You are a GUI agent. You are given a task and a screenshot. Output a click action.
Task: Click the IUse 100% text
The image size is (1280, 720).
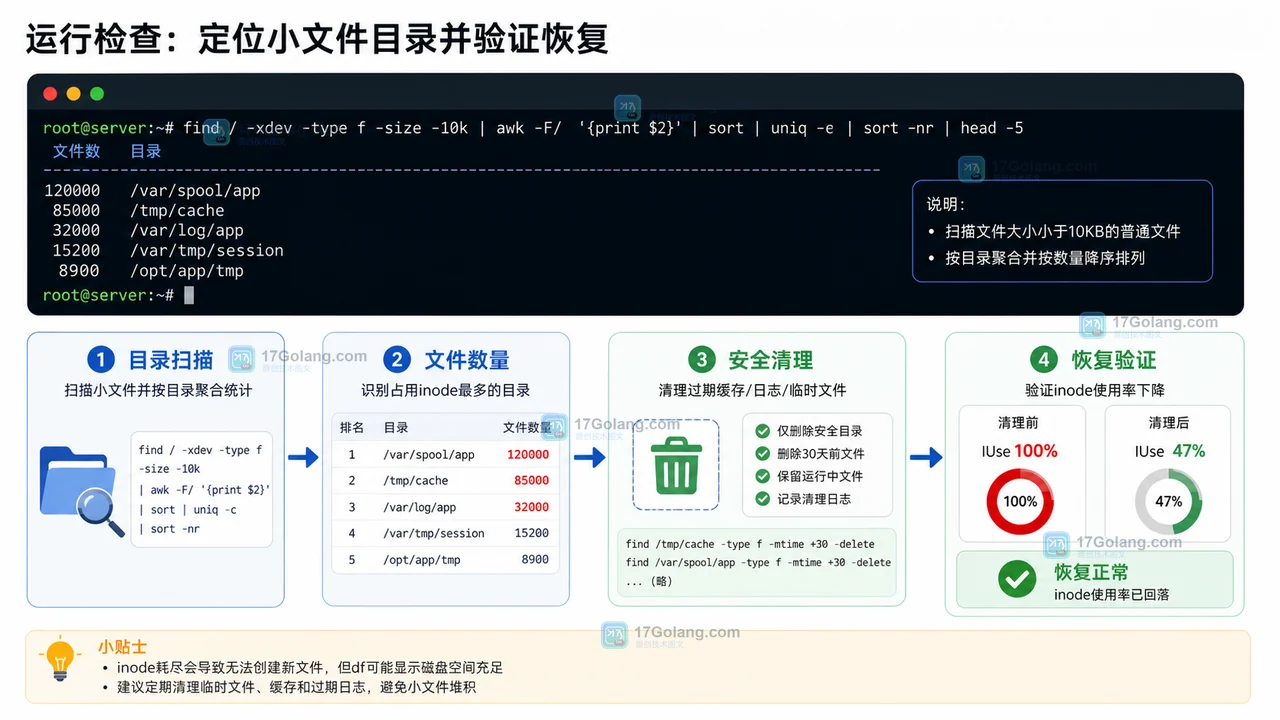1019,451
